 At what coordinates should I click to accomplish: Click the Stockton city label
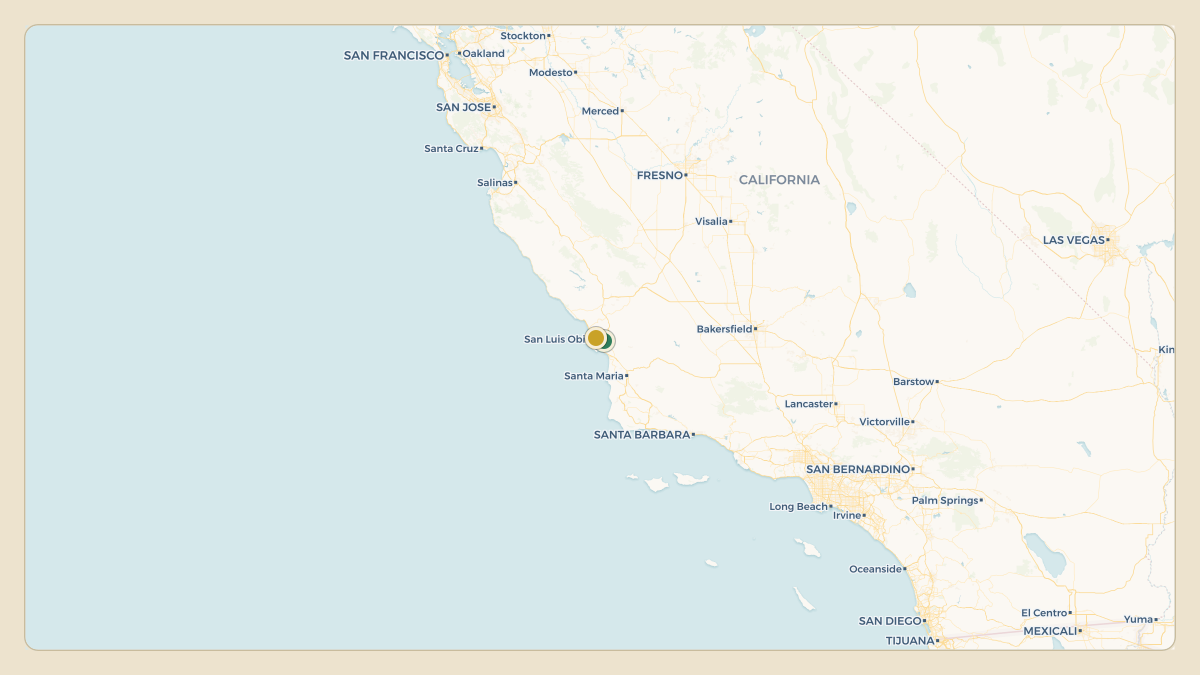(x=523, y=36)
